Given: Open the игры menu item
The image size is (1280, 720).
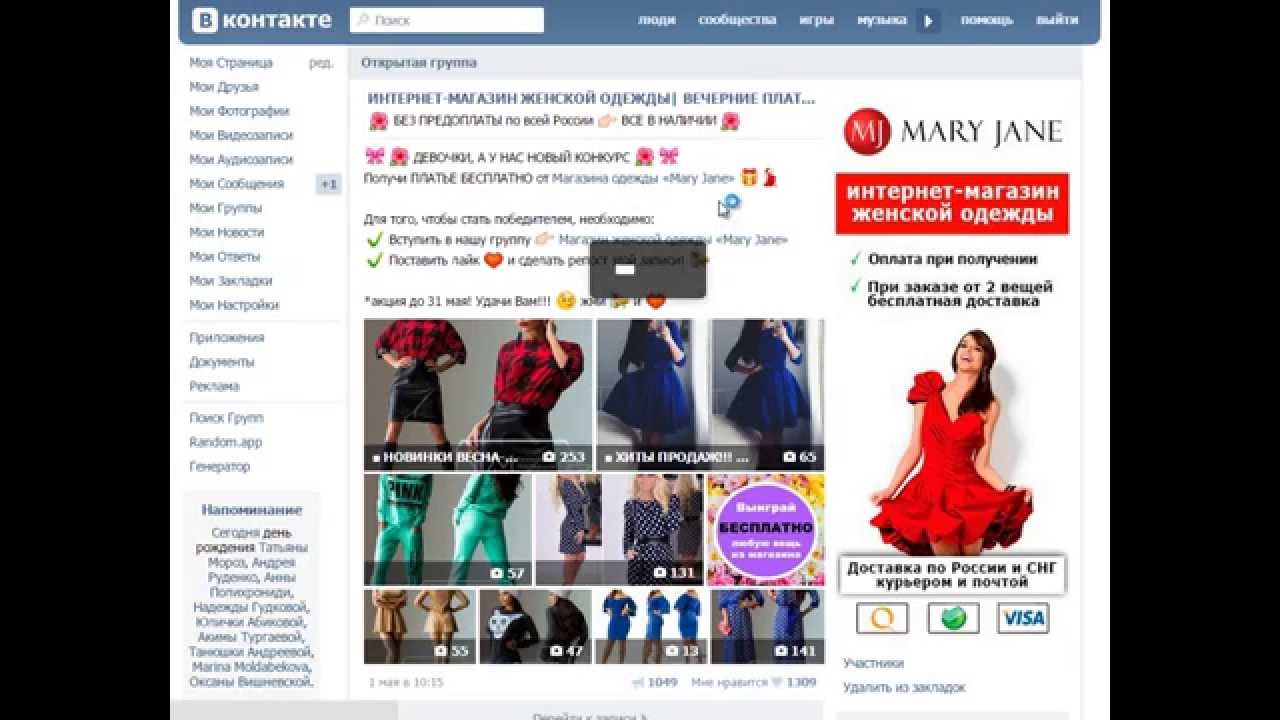Looking at the screenshot, I should click(x=817, y=20).
